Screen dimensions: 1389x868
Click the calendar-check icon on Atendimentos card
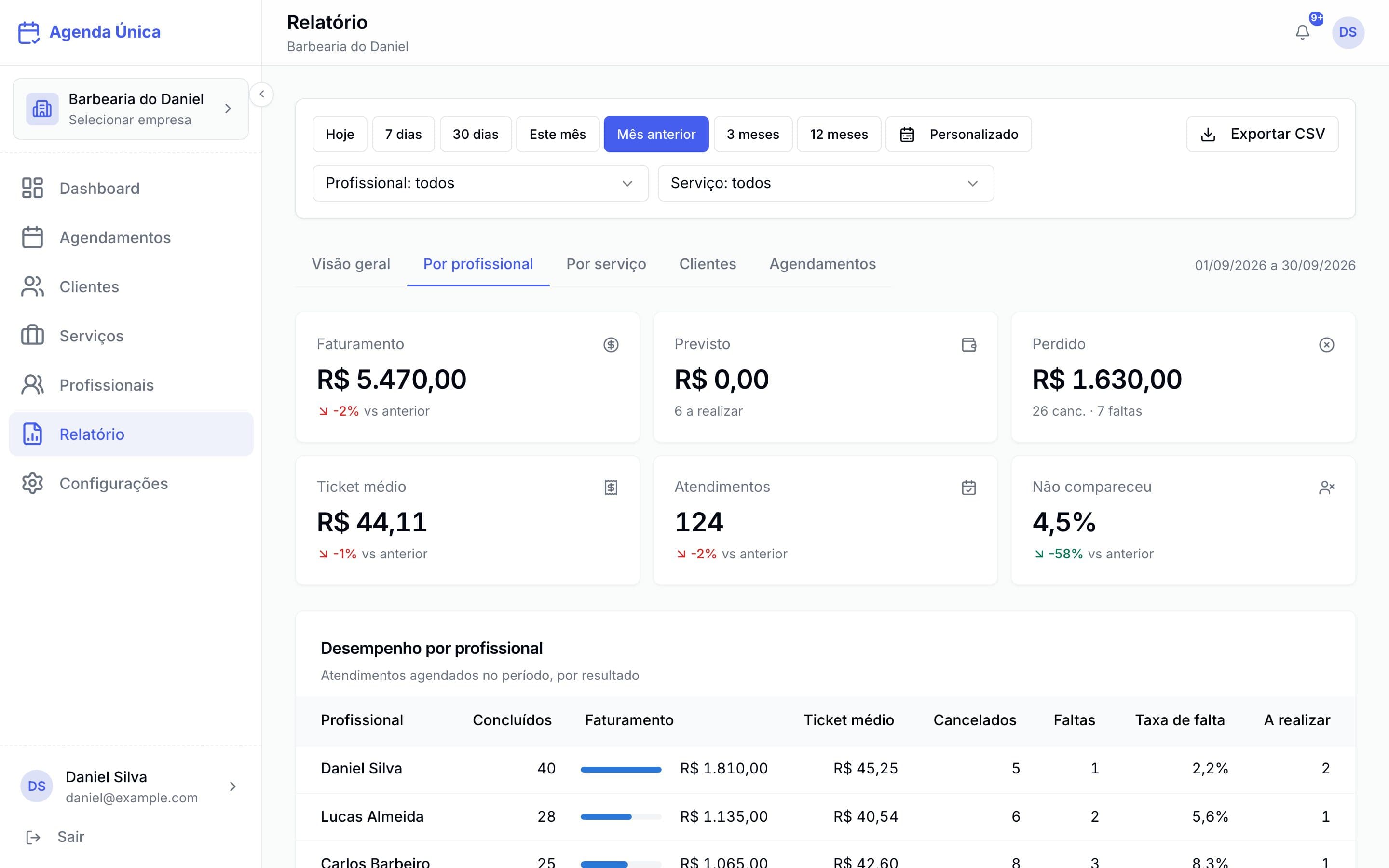coord(969,488)
